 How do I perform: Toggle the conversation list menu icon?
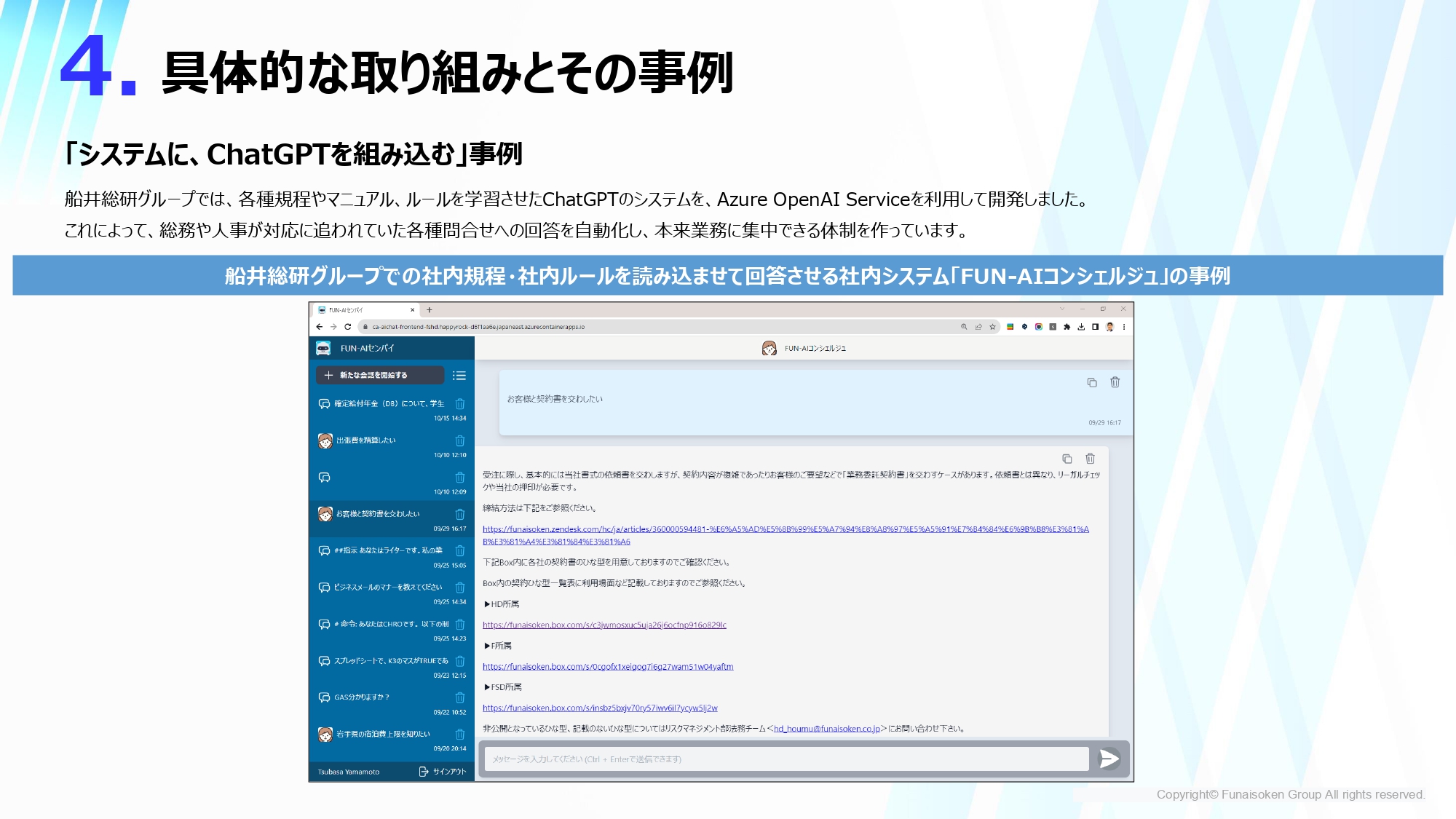(459, 376)
